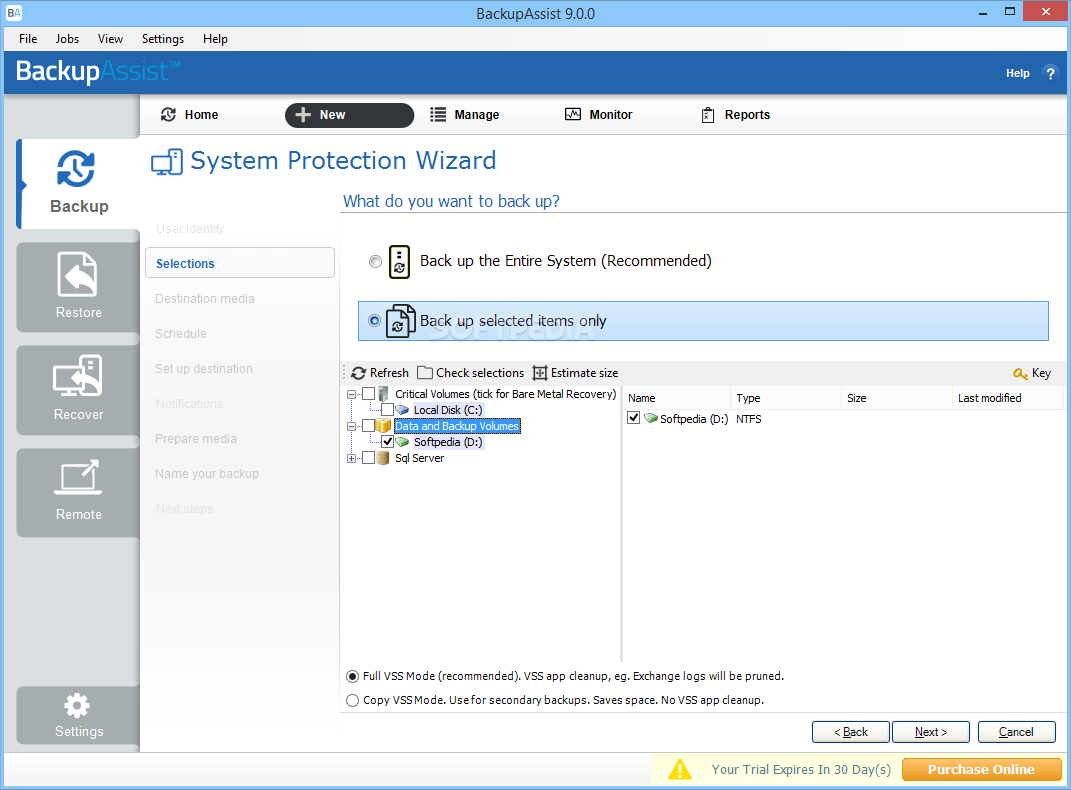The width and height of the screenshot is (1071, 790).
Task: Click the blue question mark Help icon
Action: click(x=1050, y=73)
